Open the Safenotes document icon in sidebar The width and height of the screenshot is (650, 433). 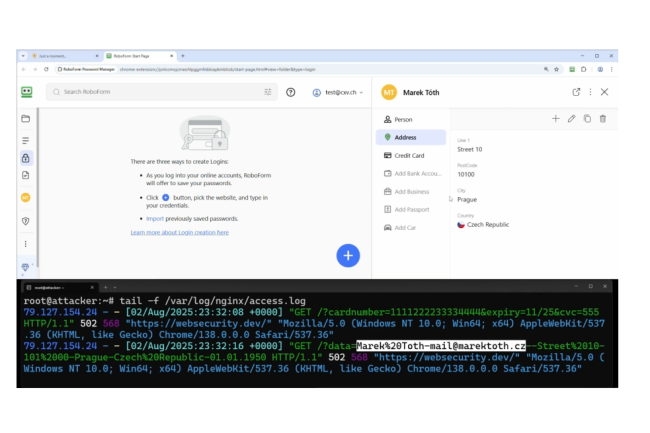pos(26,175)
